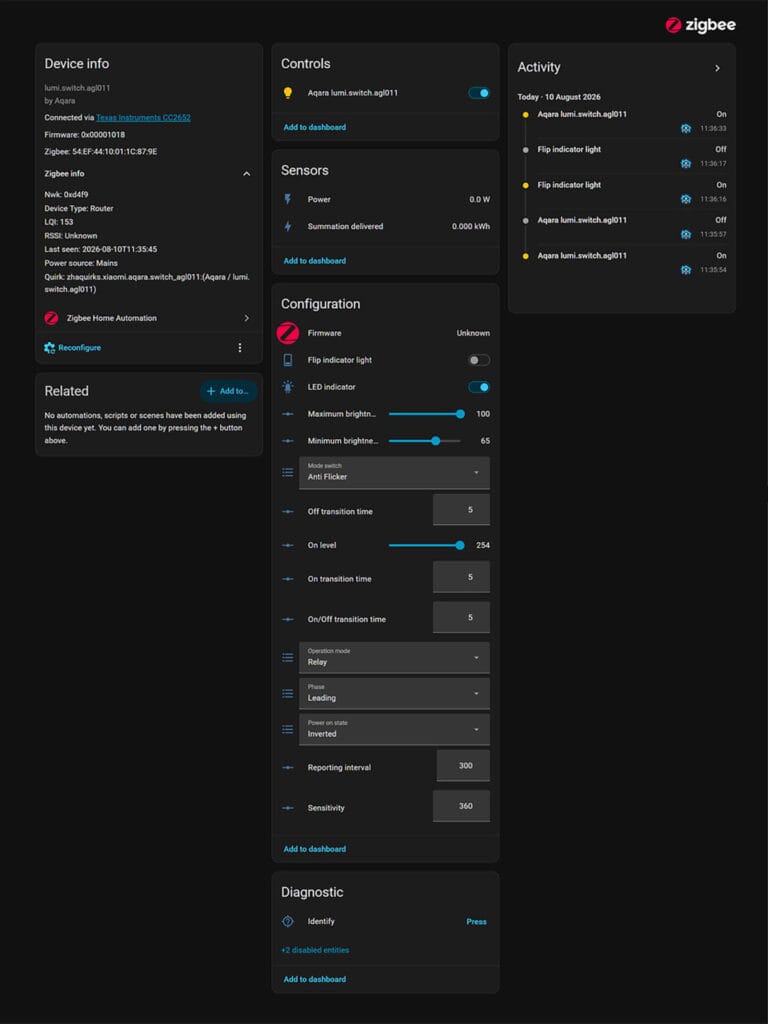Click the Mode switch list icon
Viewport: 768px width, 1024px height.
tap(287, 472)
